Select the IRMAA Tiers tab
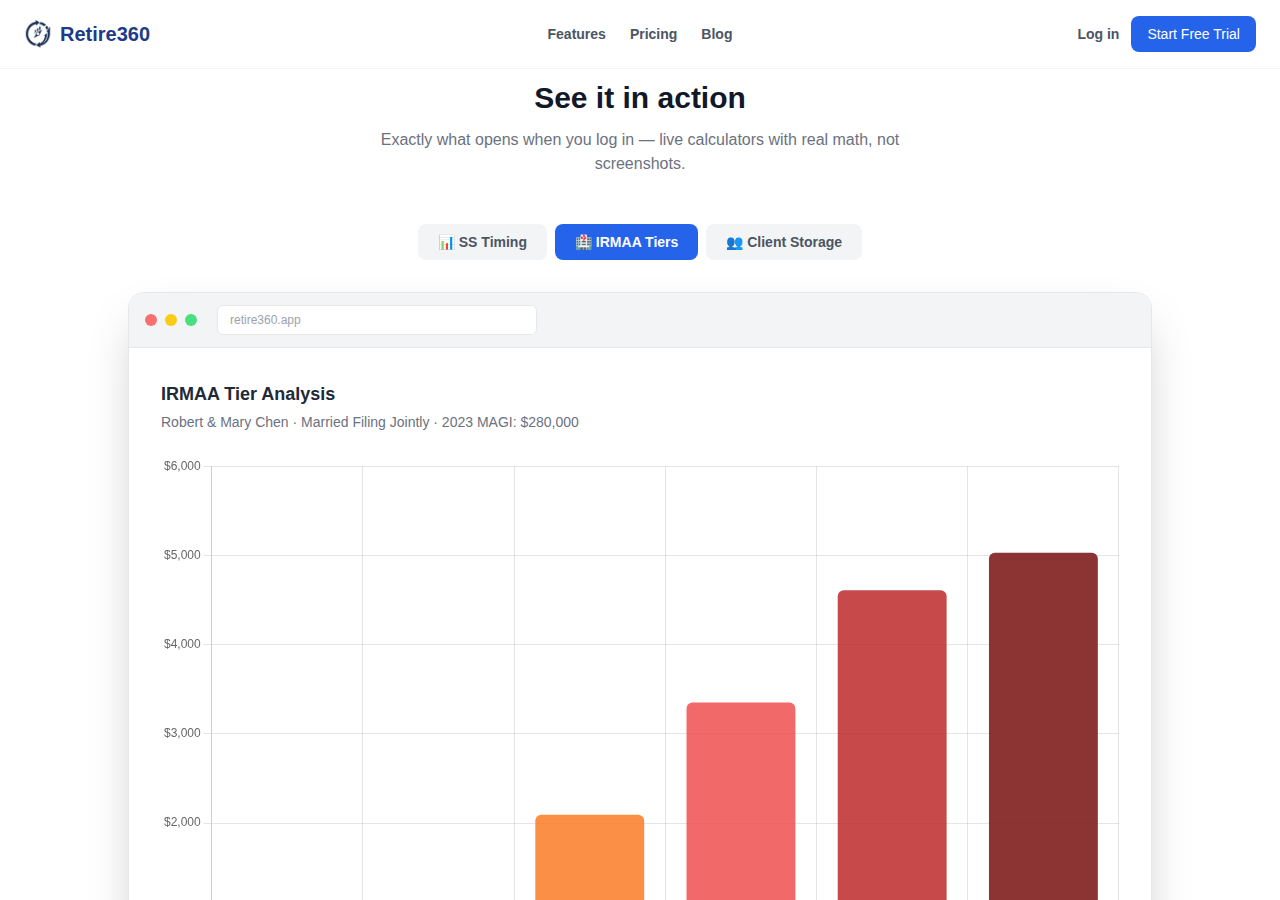The width and height of the screenshot is (1280, 900). tap(626, 242)
